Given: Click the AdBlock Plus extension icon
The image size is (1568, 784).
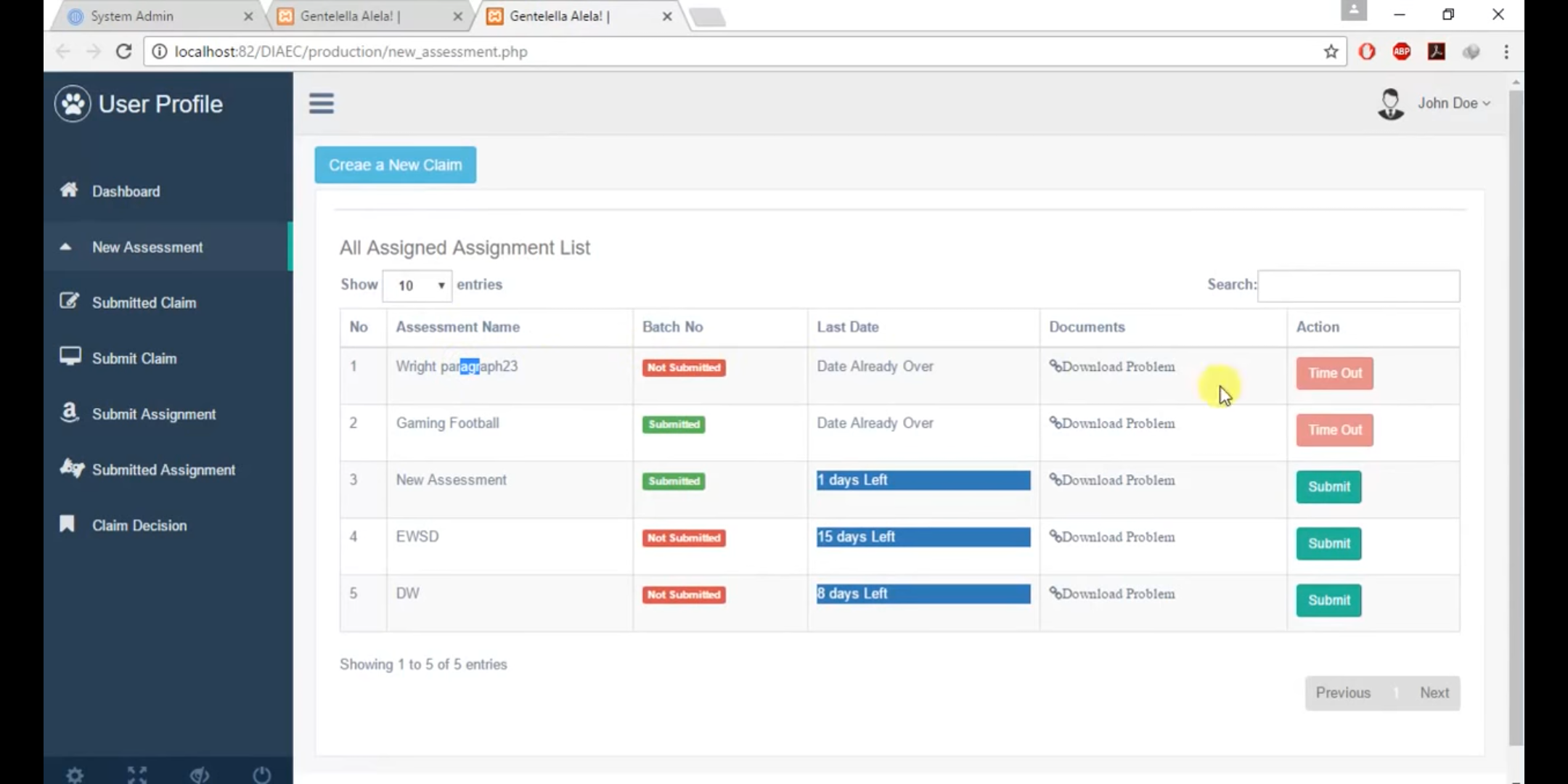Looking at the screenshot, I should tap(1401, 52).
